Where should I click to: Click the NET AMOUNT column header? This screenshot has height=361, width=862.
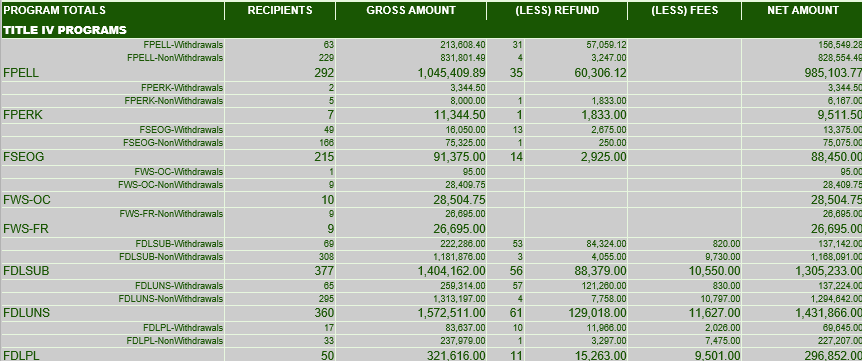click(803, 10)
